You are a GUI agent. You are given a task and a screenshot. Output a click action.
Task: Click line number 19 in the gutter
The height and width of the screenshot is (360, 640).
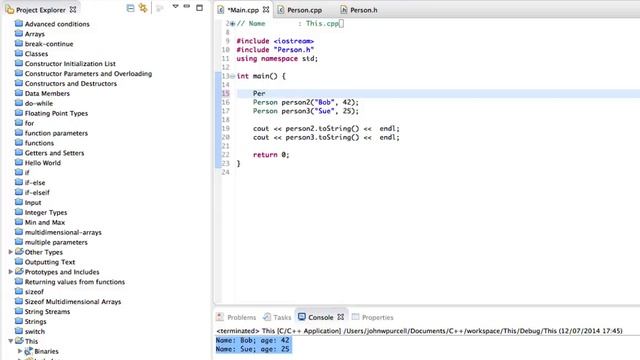pyautogui.click(x=225, y=128)
